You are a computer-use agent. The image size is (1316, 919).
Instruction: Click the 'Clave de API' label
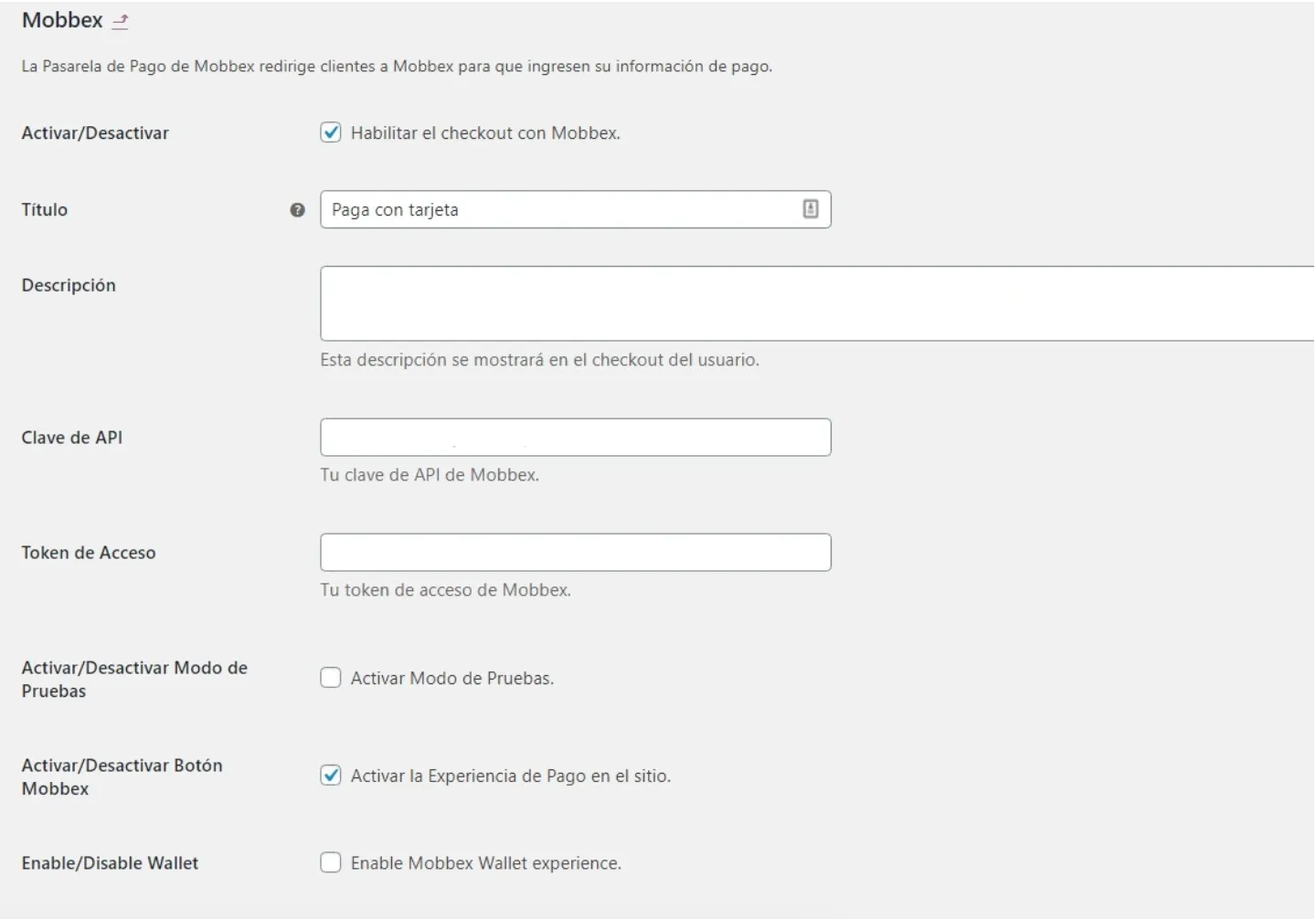[72, 438]
